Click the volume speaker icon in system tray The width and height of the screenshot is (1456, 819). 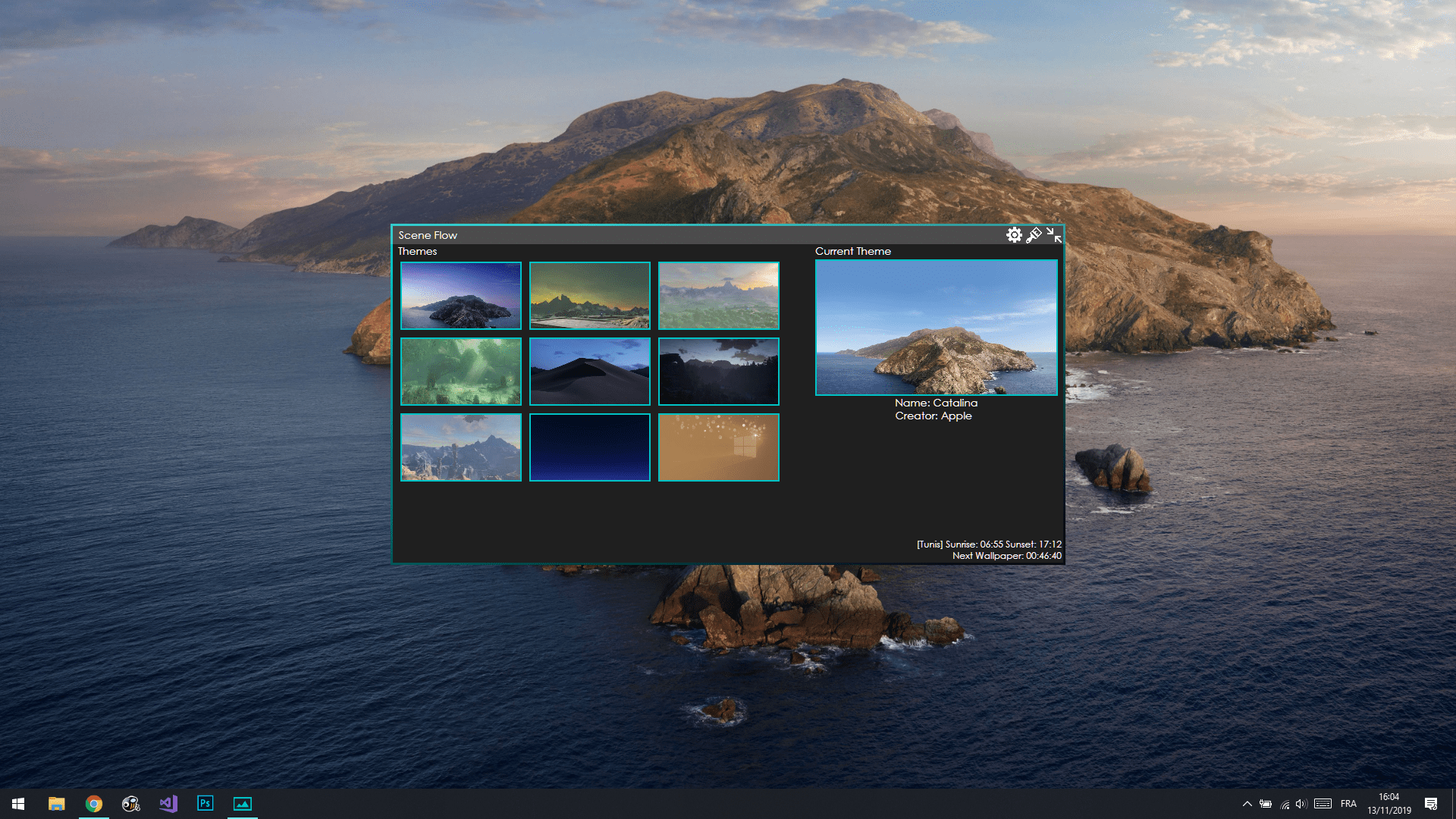click(x=1302, y=804)
